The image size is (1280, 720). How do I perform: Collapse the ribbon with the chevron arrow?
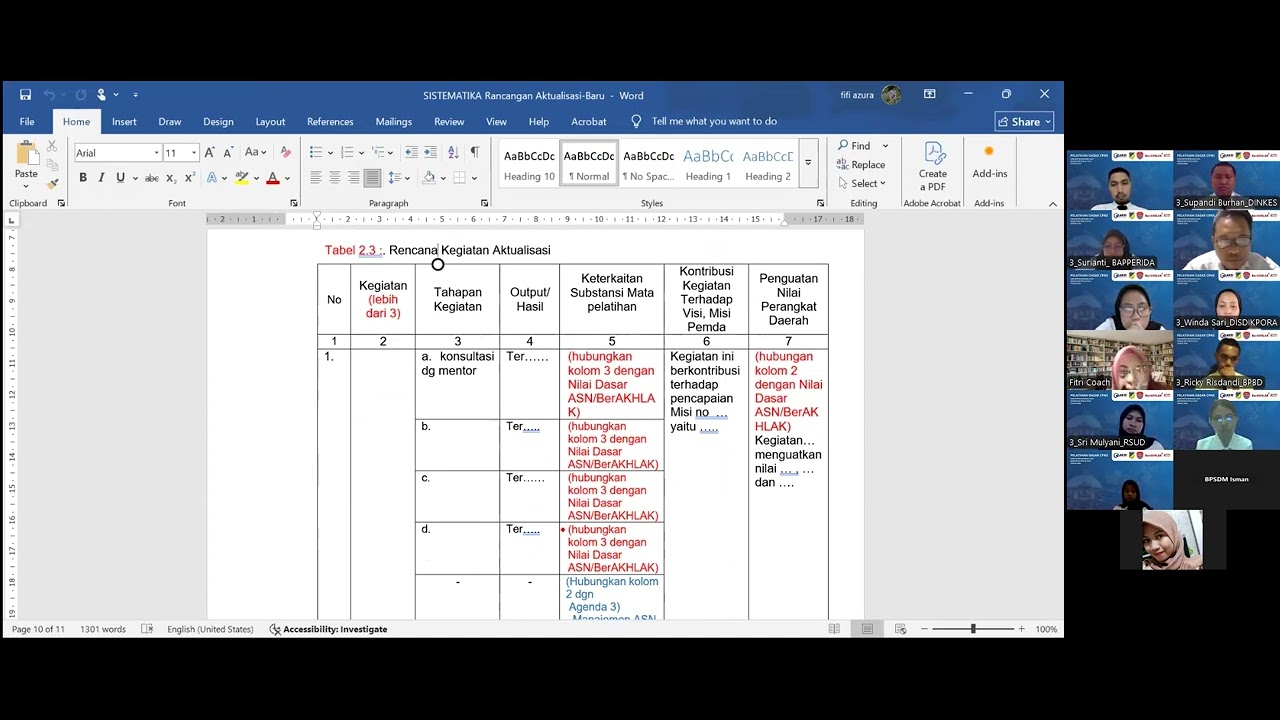tap(1052, 204)
